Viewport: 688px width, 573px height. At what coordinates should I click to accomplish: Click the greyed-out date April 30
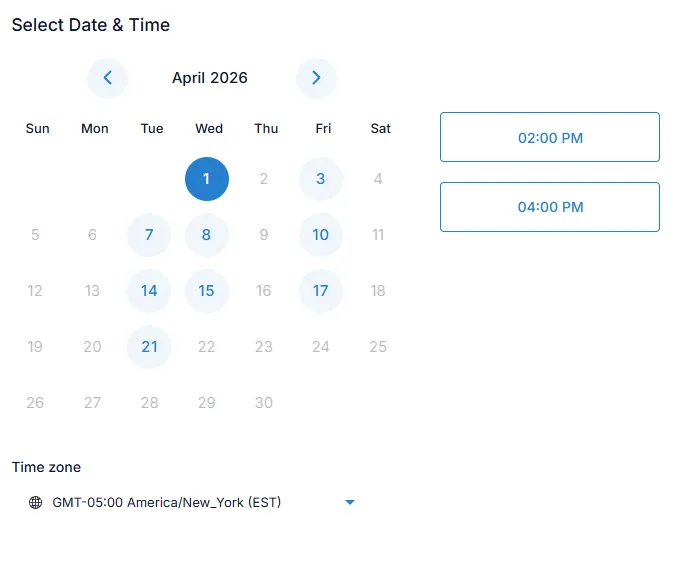point(264,403)
